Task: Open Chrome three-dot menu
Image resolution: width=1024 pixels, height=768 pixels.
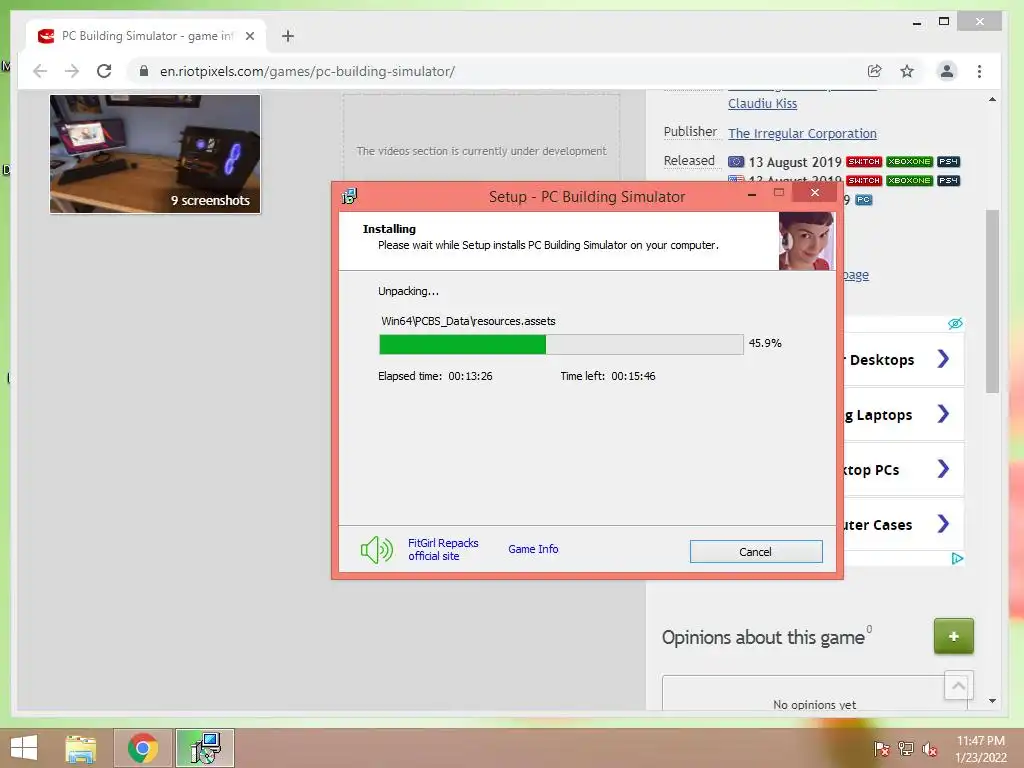Action: pyautogui.click(x=979, y=71)
